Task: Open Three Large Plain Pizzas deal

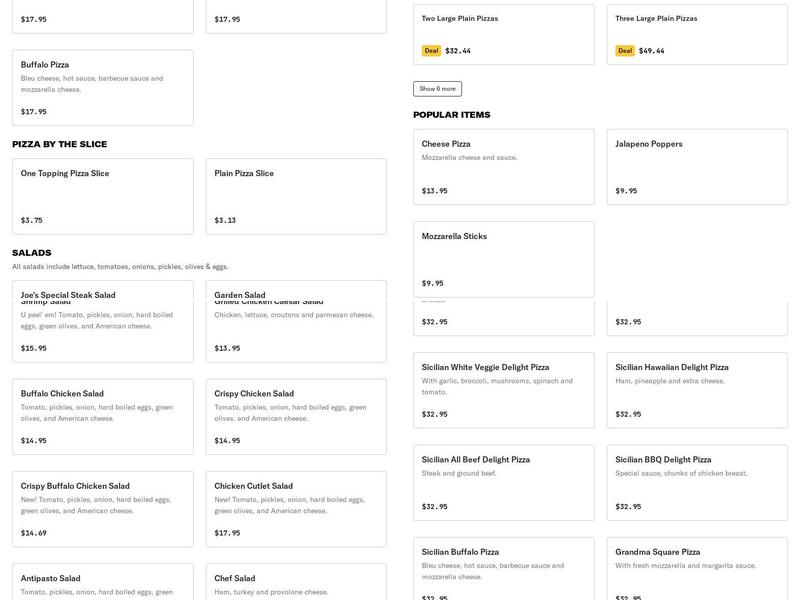Action: pyautogui.click(x=697, y=32)
